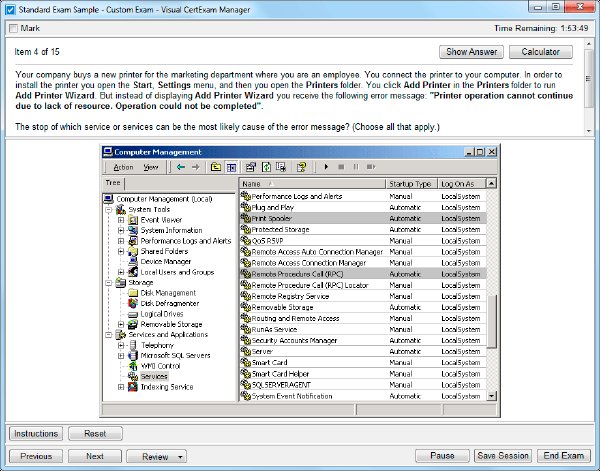Image resolution: width=600 pixels, height=471 pixels.
Task: Check the Mark checkbox
Action: (13, 28)
